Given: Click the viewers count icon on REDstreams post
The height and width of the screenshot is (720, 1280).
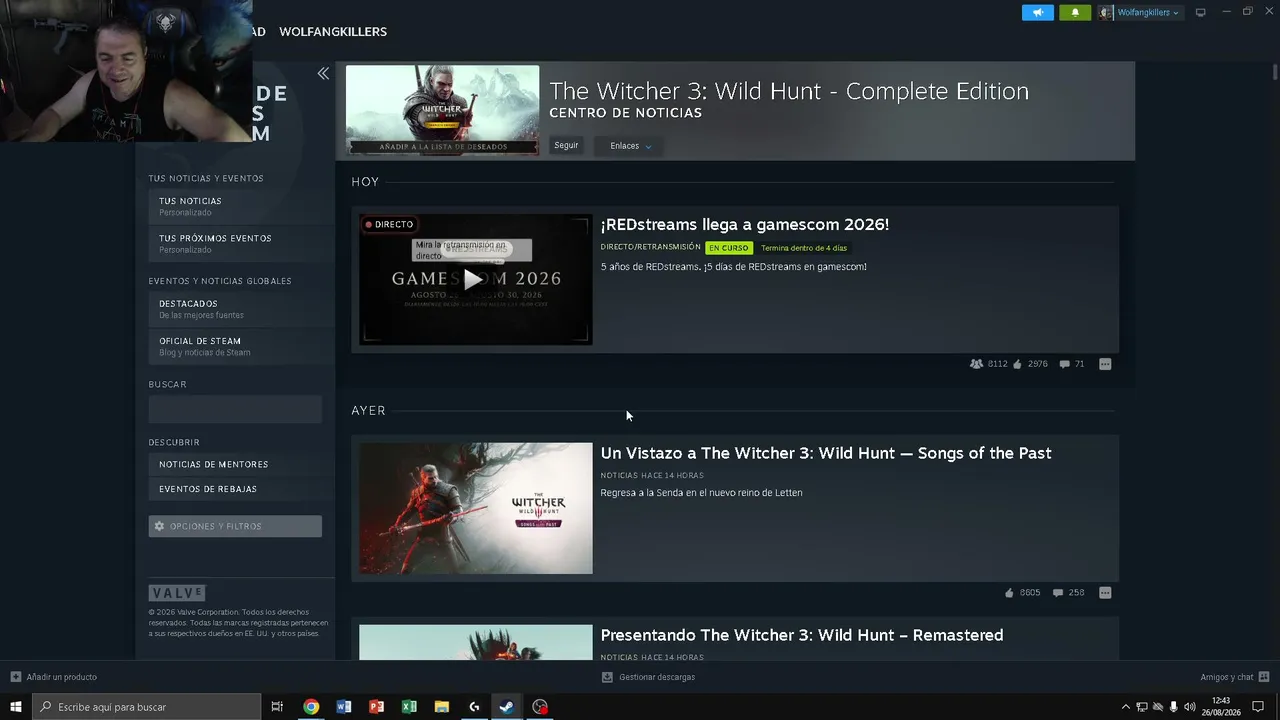Looking at the screenshot, I should 976,364.
